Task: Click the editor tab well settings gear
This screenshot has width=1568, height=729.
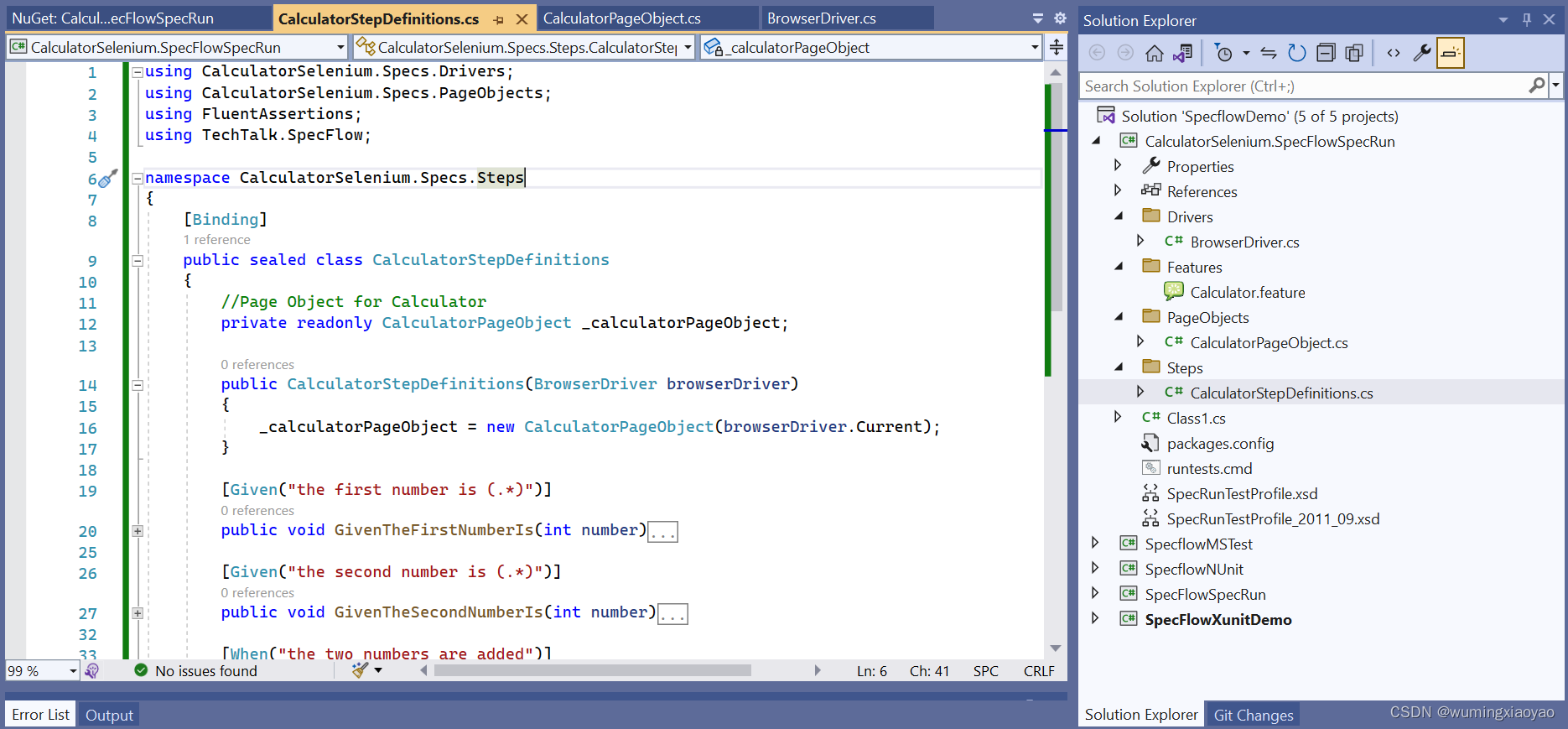Action: click(1060, 18)
